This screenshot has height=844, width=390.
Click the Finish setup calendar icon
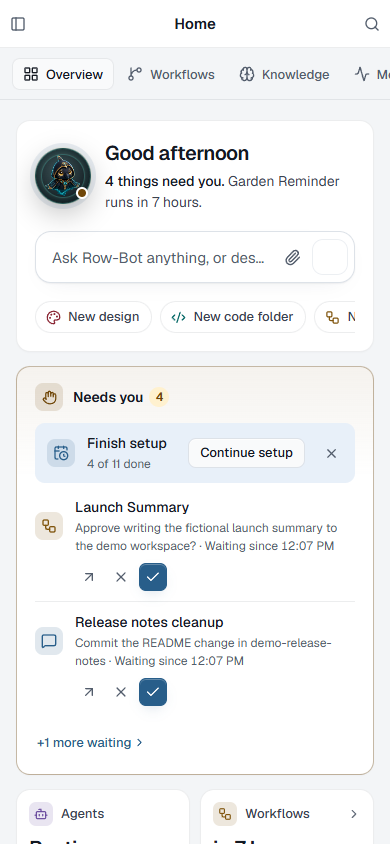[x=61, y=453]
